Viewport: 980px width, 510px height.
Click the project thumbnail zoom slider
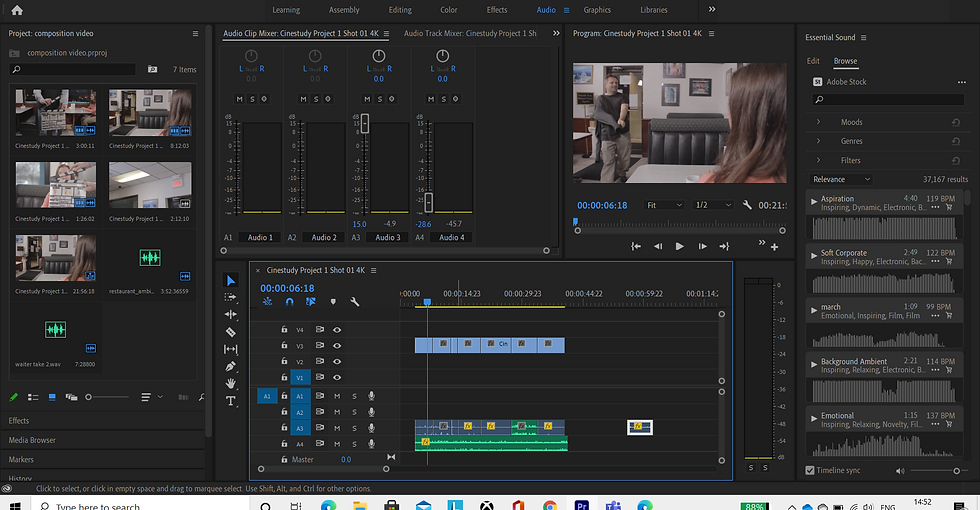[90, 397]
